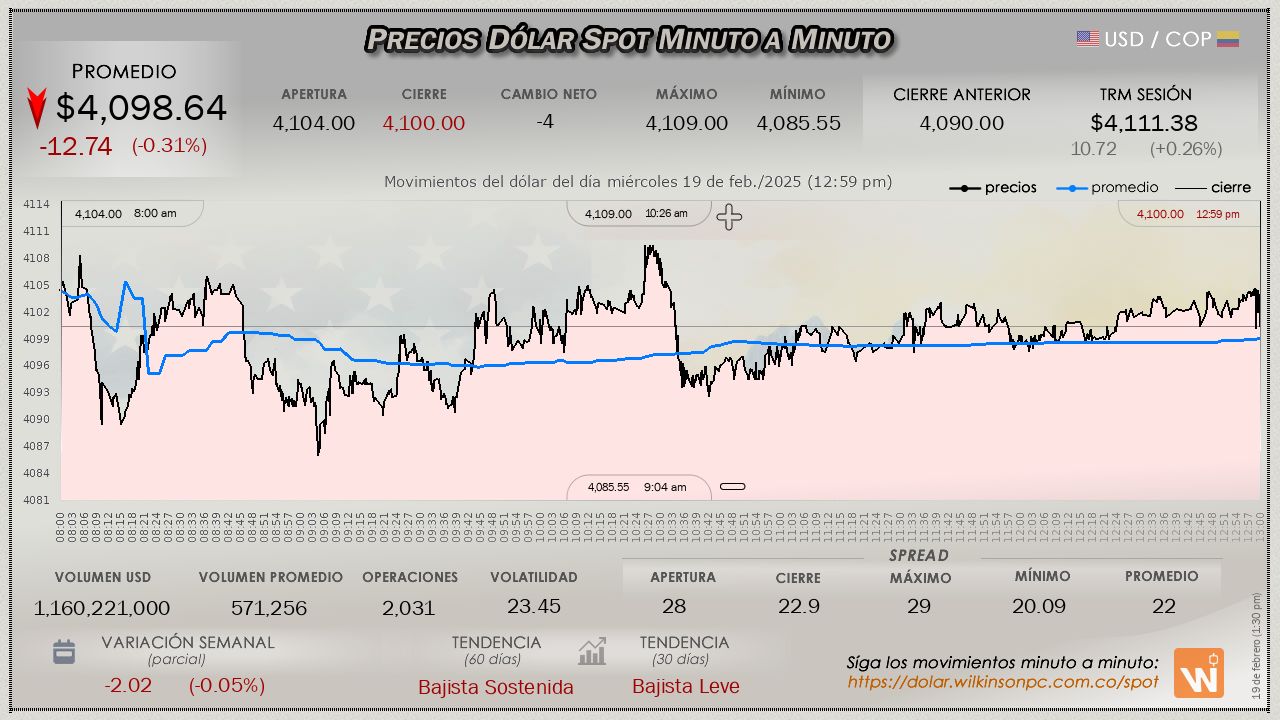Click the red downward arrow beside Promedio
1280x720 pixels.
pyautogui.click(x=37, y=108)
